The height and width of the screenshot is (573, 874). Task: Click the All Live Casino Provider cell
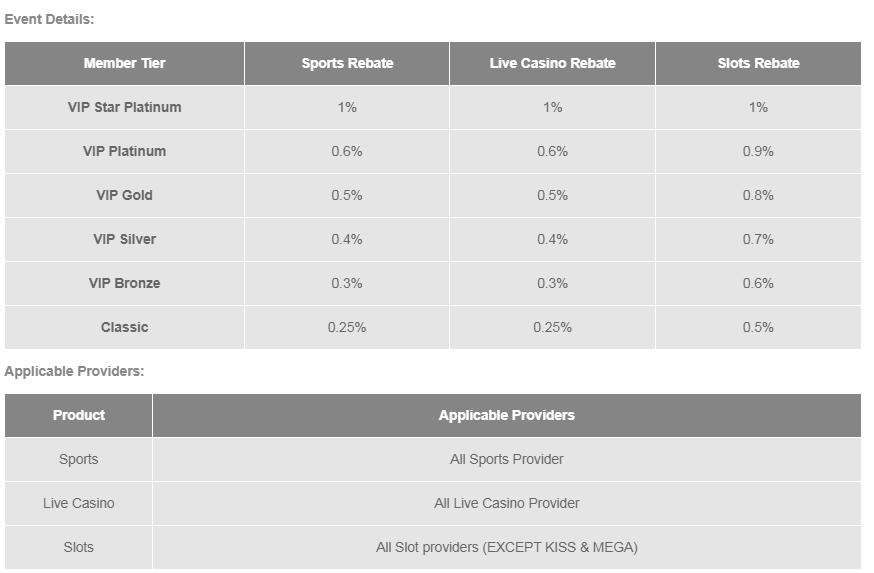point(506,503)
